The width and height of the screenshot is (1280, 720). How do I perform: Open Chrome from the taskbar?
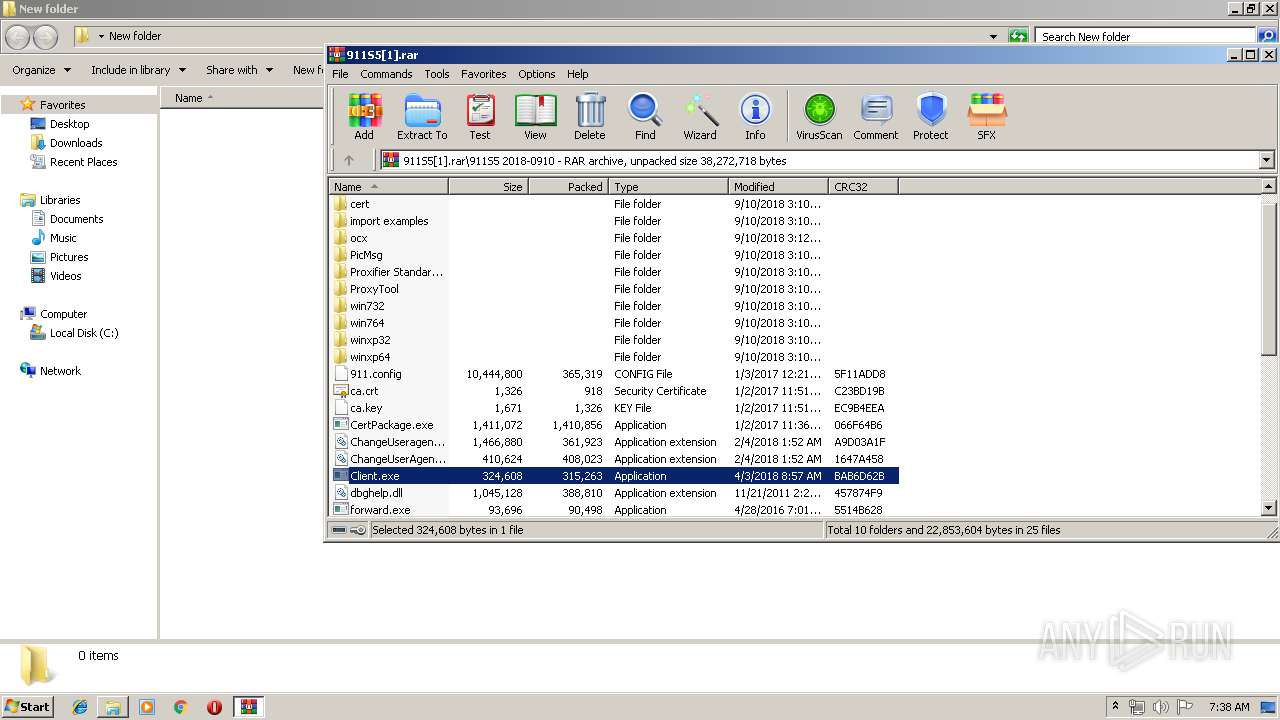click(180, 707)
